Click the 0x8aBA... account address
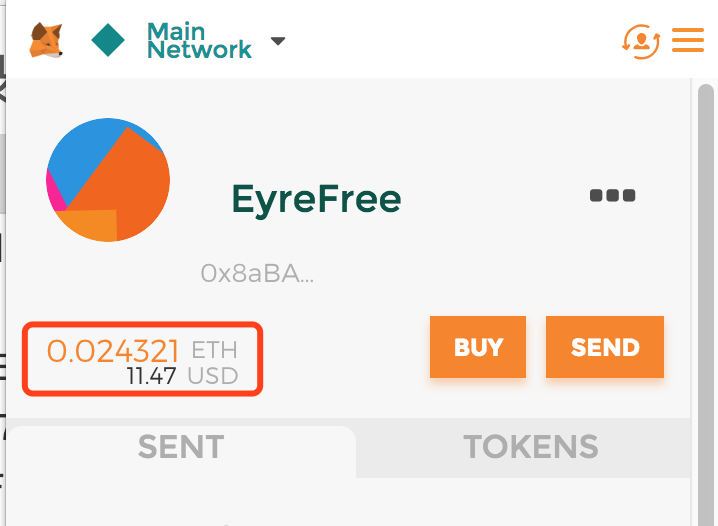 point(257,273)
